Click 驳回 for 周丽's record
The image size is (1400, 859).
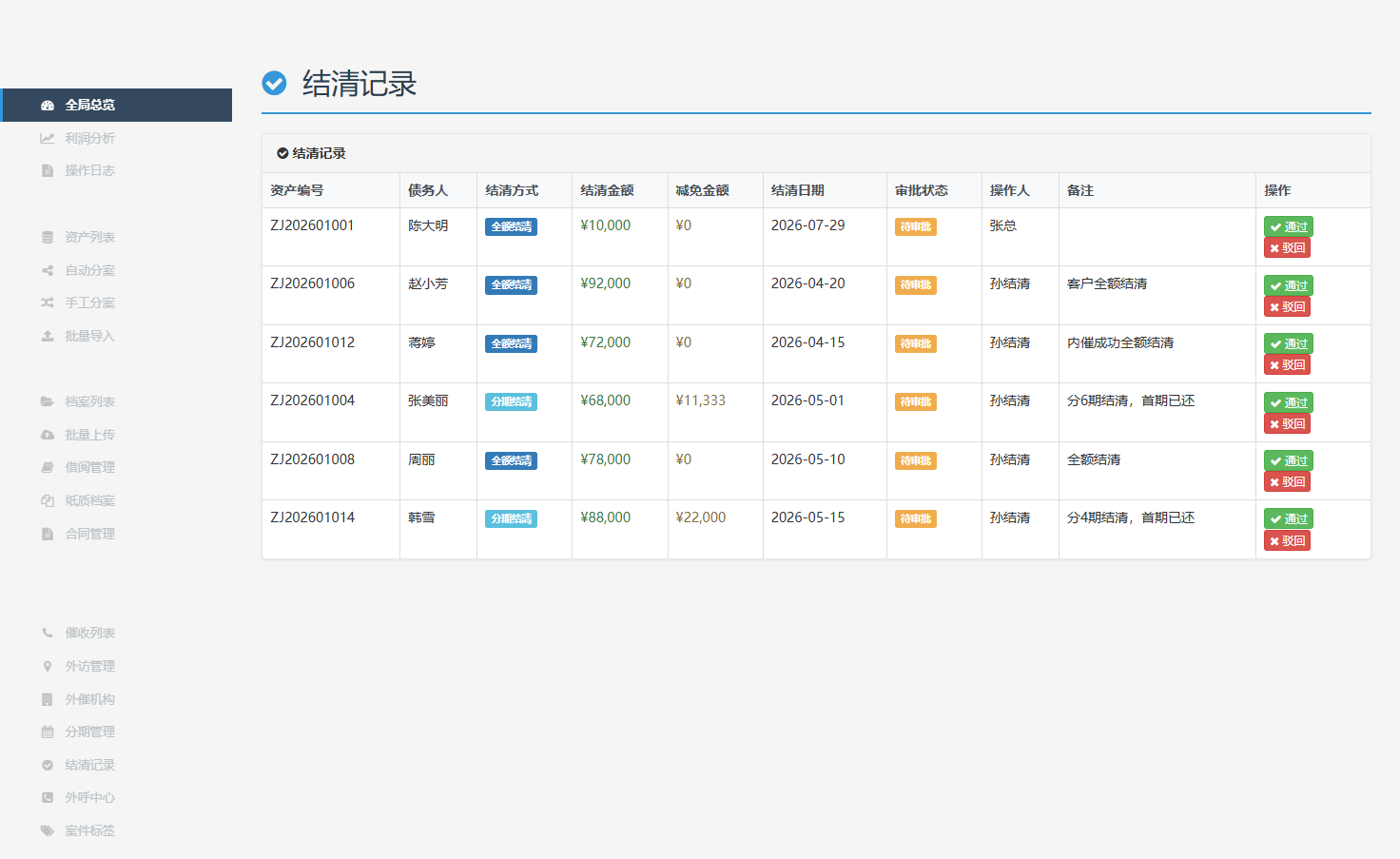click(x=1287, y=482)
